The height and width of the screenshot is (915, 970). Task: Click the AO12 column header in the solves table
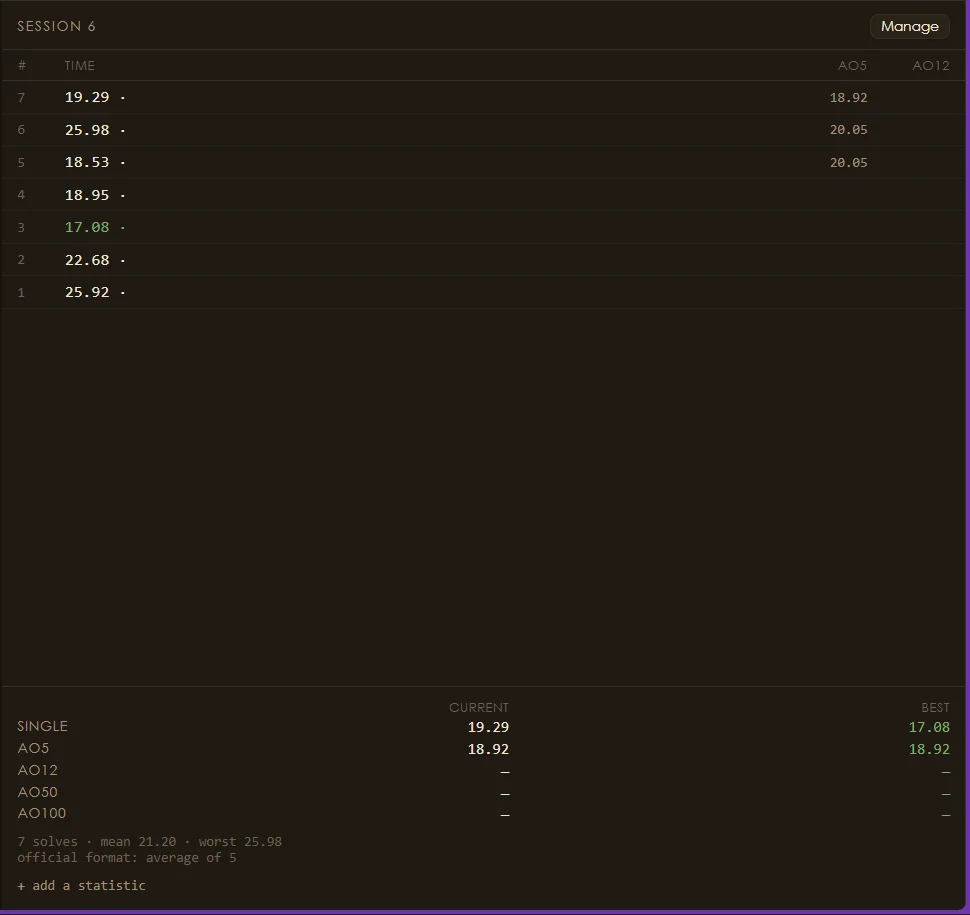coord(930,66)
